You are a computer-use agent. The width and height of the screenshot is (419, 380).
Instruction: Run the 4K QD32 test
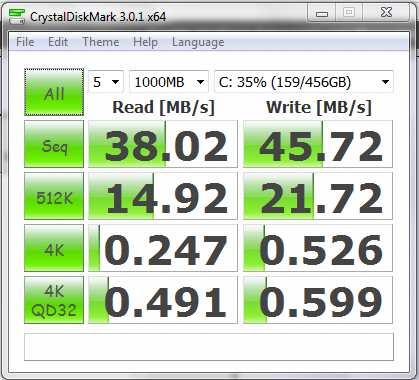54,300
